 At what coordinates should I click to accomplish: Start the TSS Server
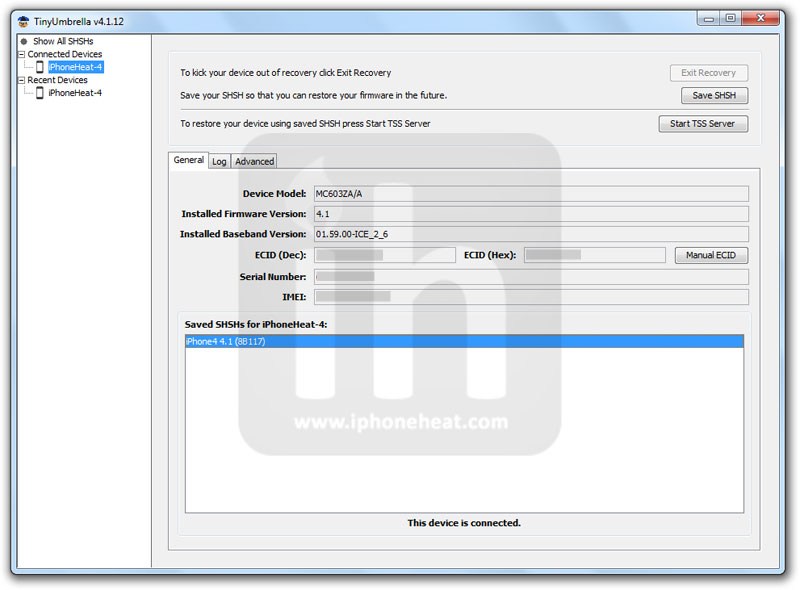pyautogui.click(x=703, y=124)
